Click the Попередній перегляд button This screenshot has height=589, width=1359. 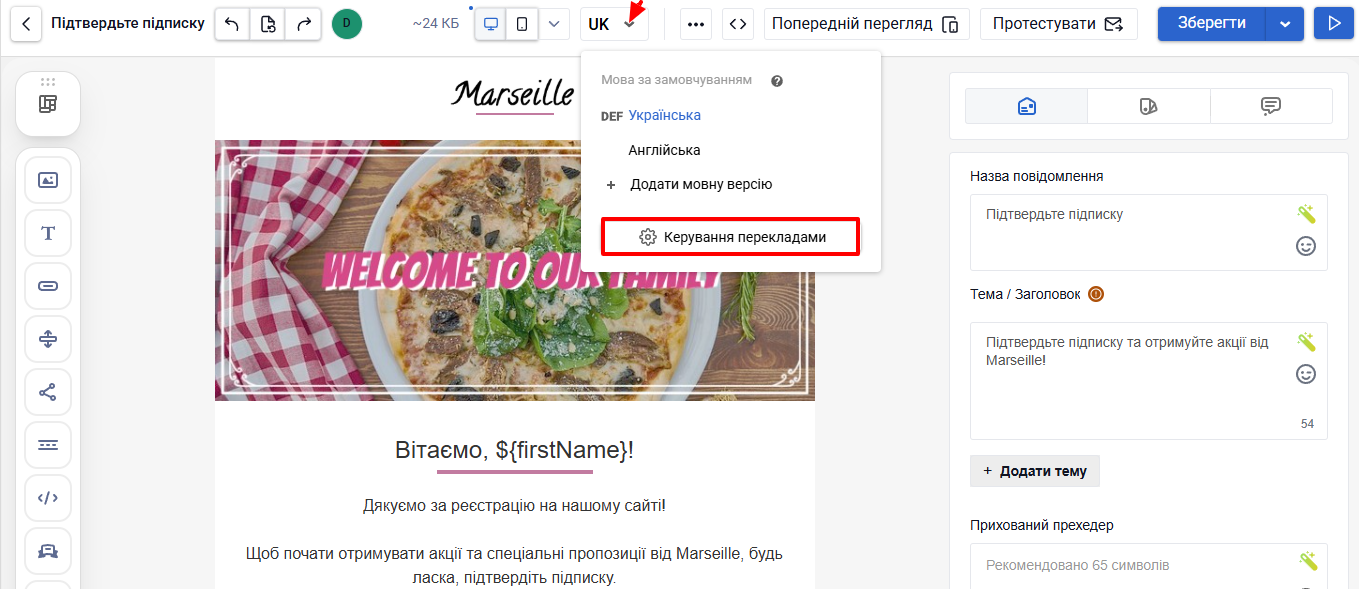click(867, 23)
